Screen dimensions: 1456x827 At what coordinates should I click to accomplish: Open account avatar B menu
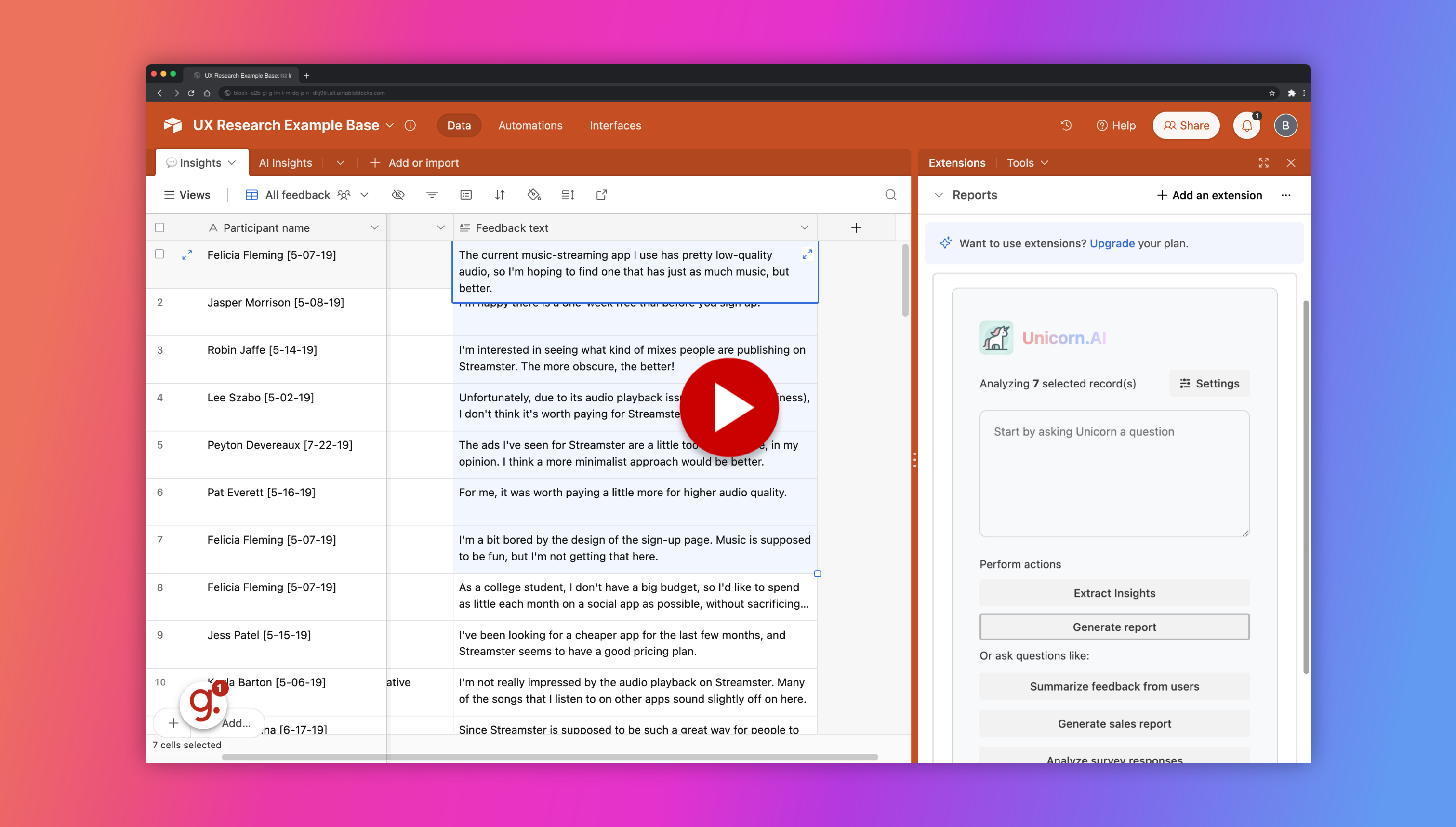1285,125
